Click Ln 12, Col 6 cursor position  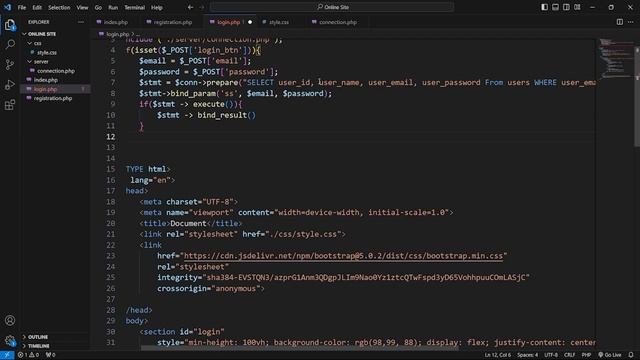[x=497, y=355]
